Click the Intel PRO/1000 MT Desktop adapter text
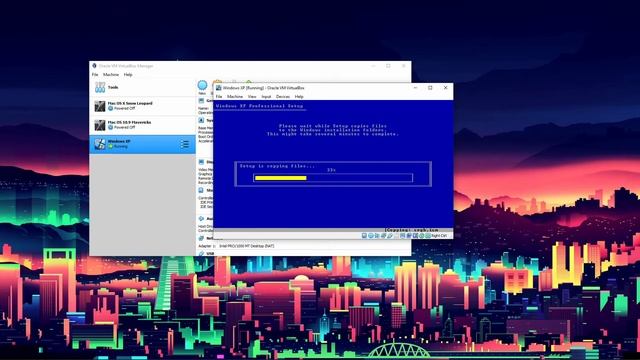This screenshot has height=360, width=640. (x=247, y=246)
